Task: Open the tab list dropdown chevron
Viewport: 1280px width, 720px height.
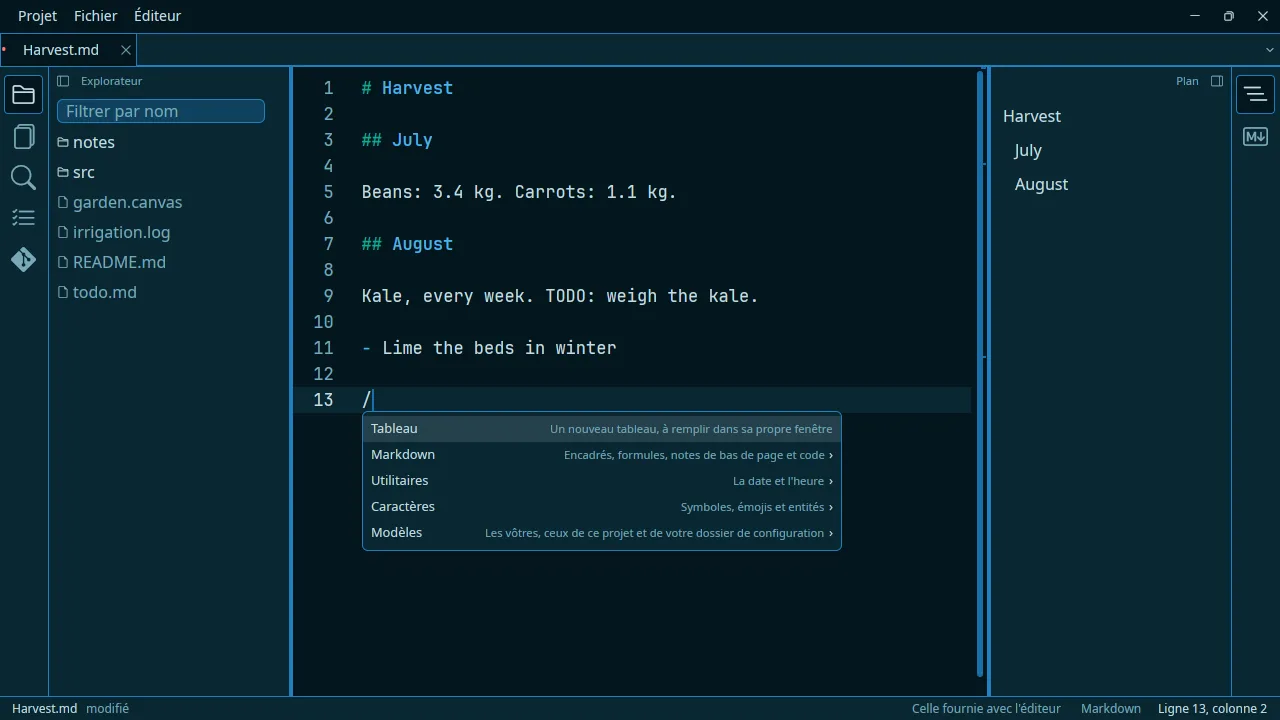Action: pos(1270,50)
